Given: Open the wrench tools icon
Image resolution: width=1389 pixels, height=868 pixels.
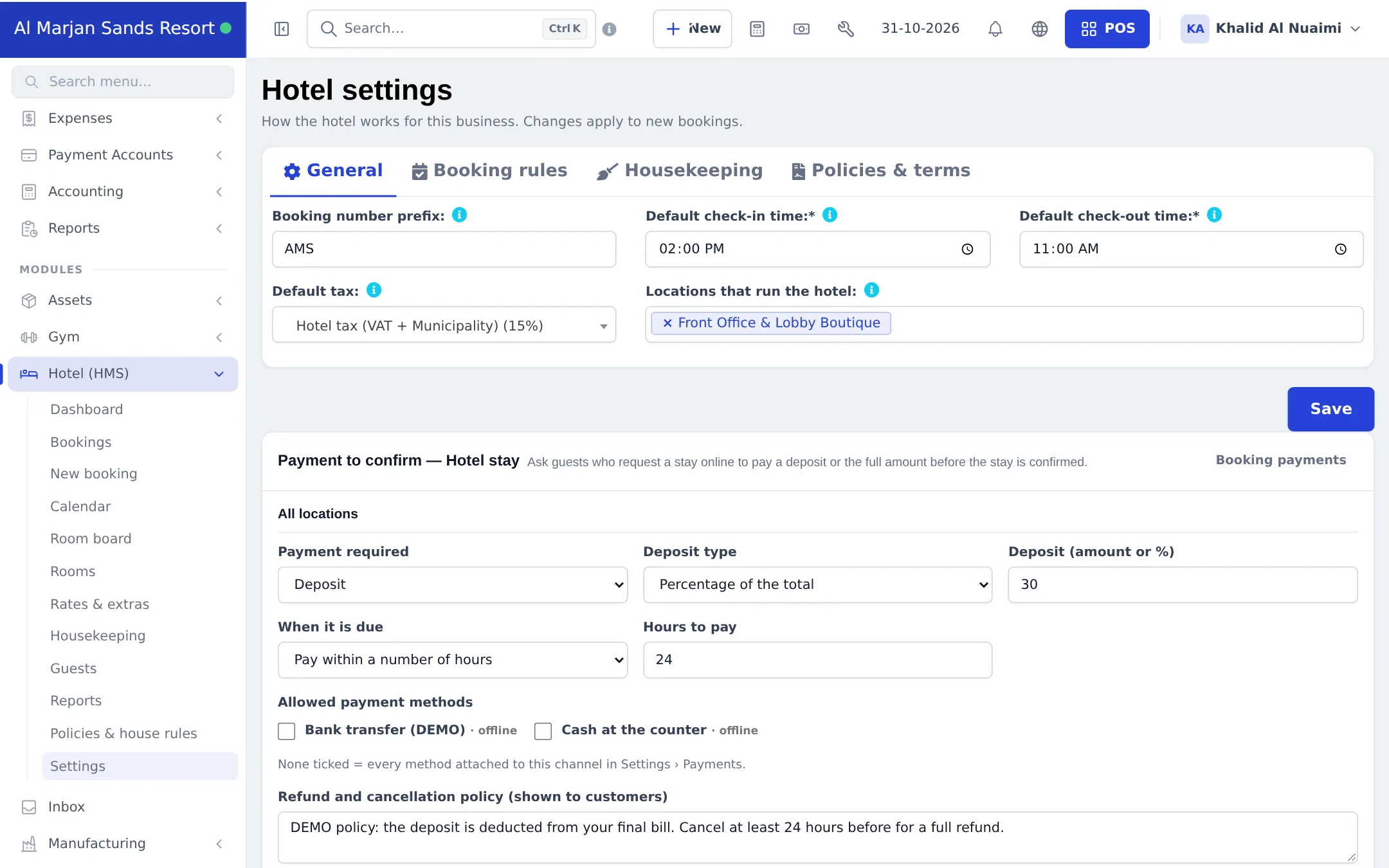Looking at the screenshot, I should [x=846, y=29].
